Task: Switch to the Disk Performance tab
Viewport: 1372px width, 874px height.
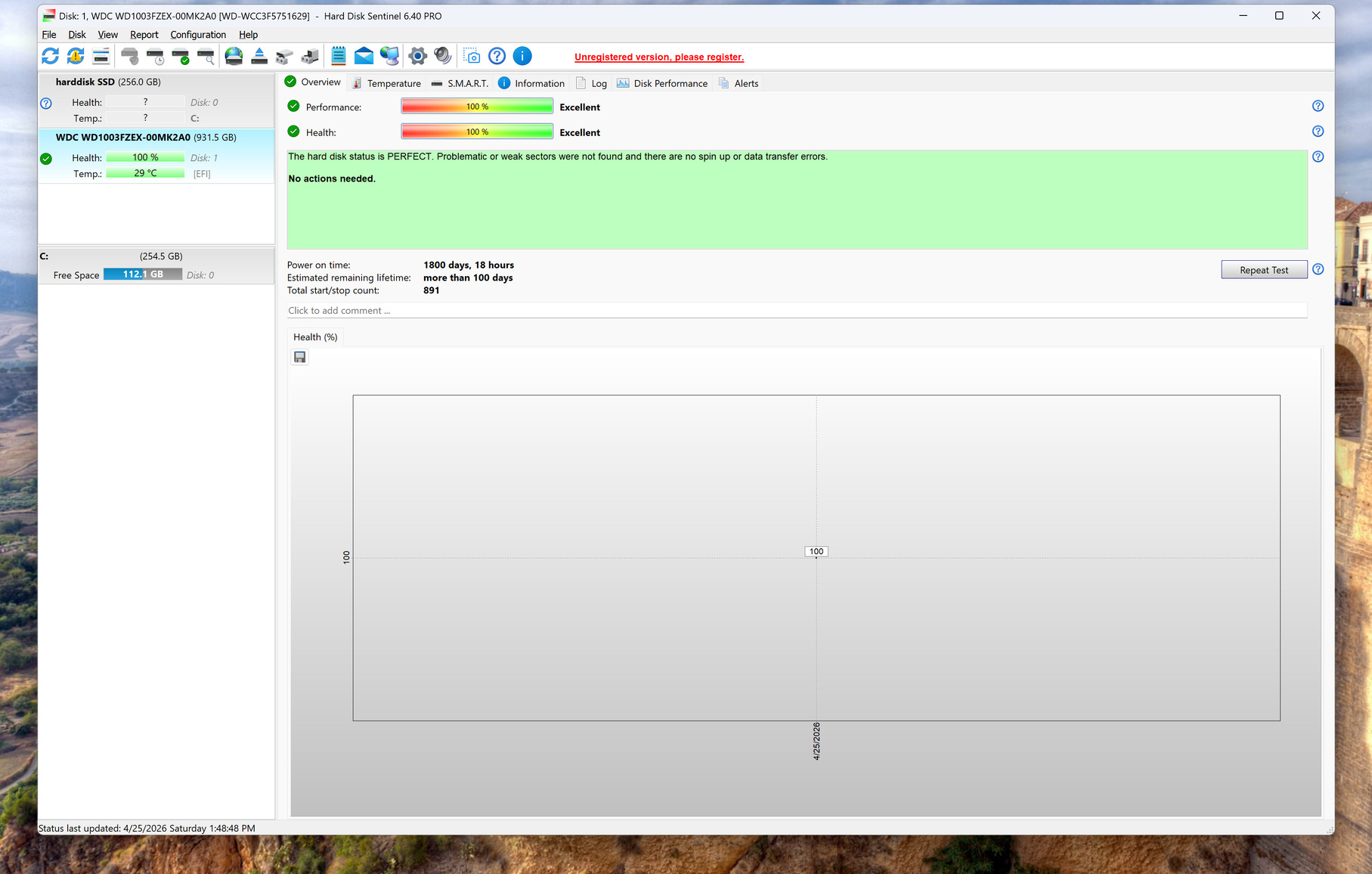Action: [x=662, y=83]
